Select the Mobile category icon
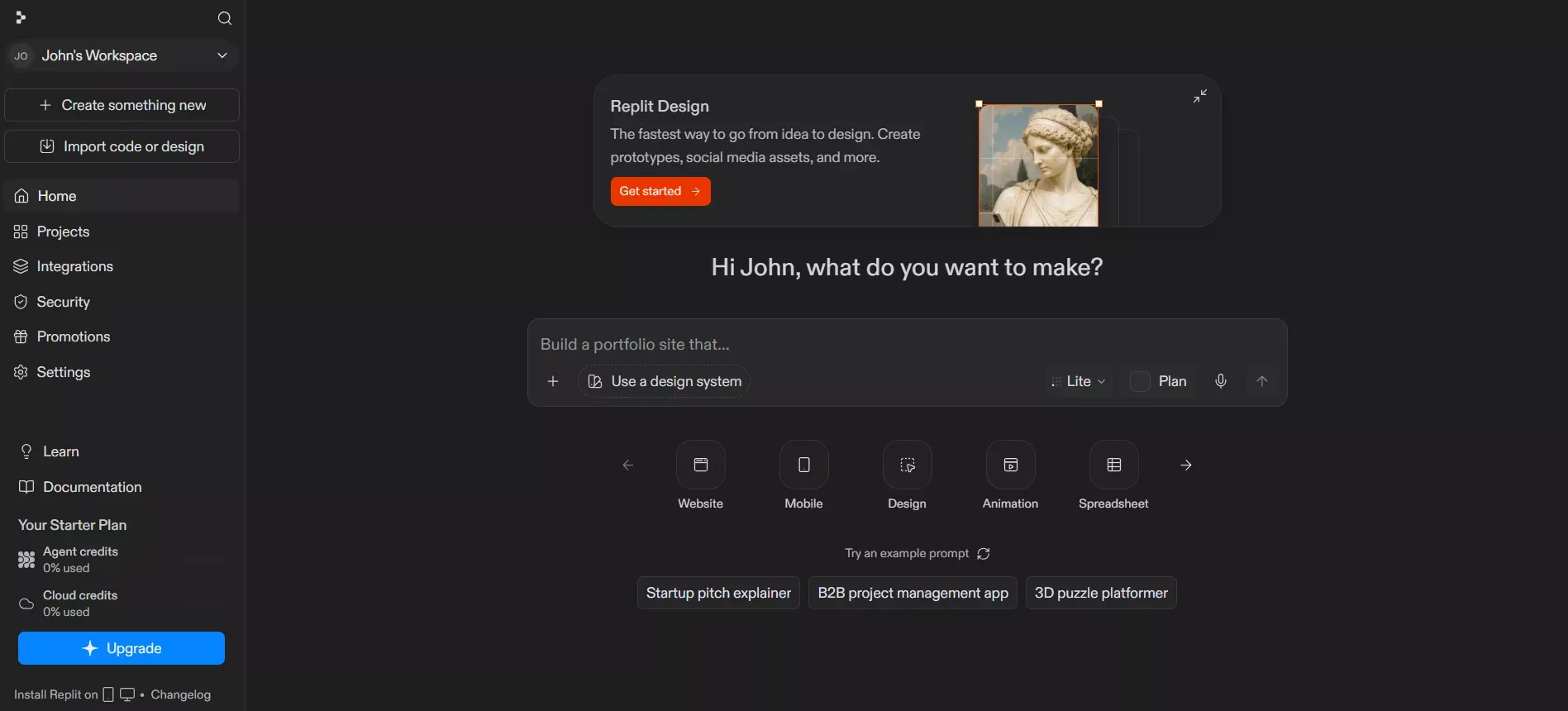 point(804,465)
